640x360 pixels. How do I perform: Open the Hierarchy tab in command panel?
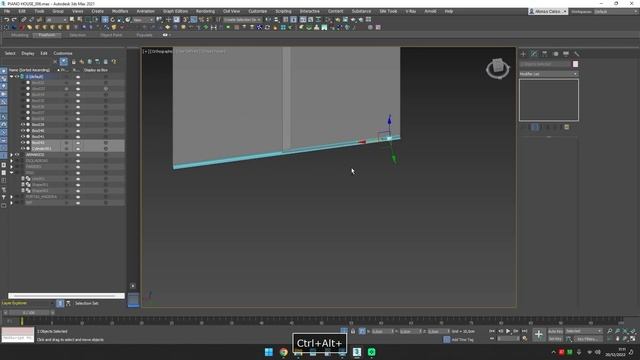pyautogui.click(x=544, y=54)
